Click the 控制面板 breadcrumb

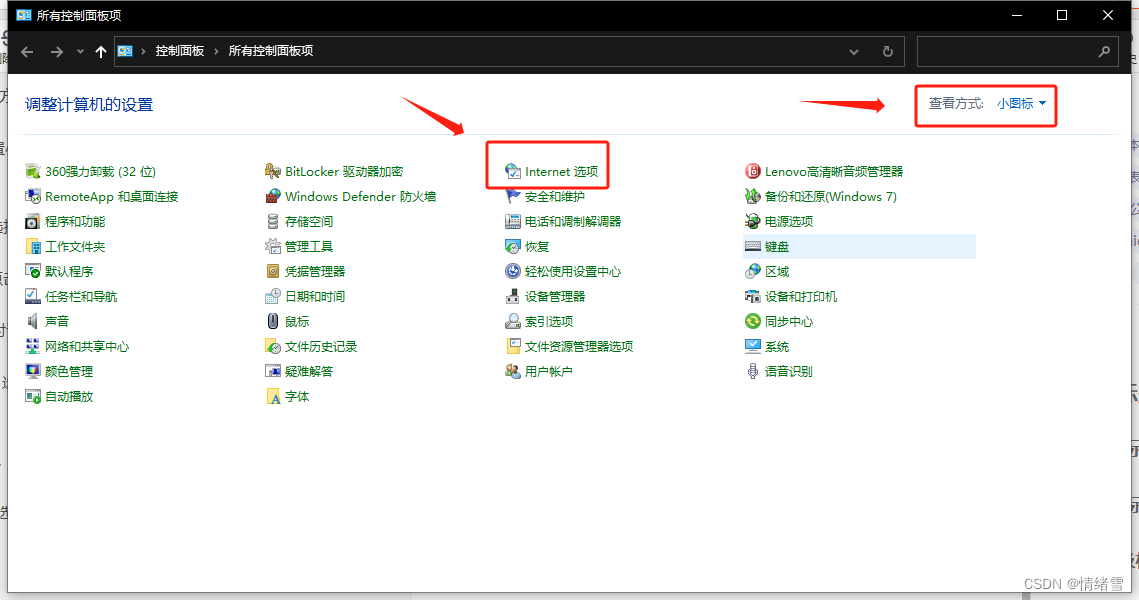(179, 51)
